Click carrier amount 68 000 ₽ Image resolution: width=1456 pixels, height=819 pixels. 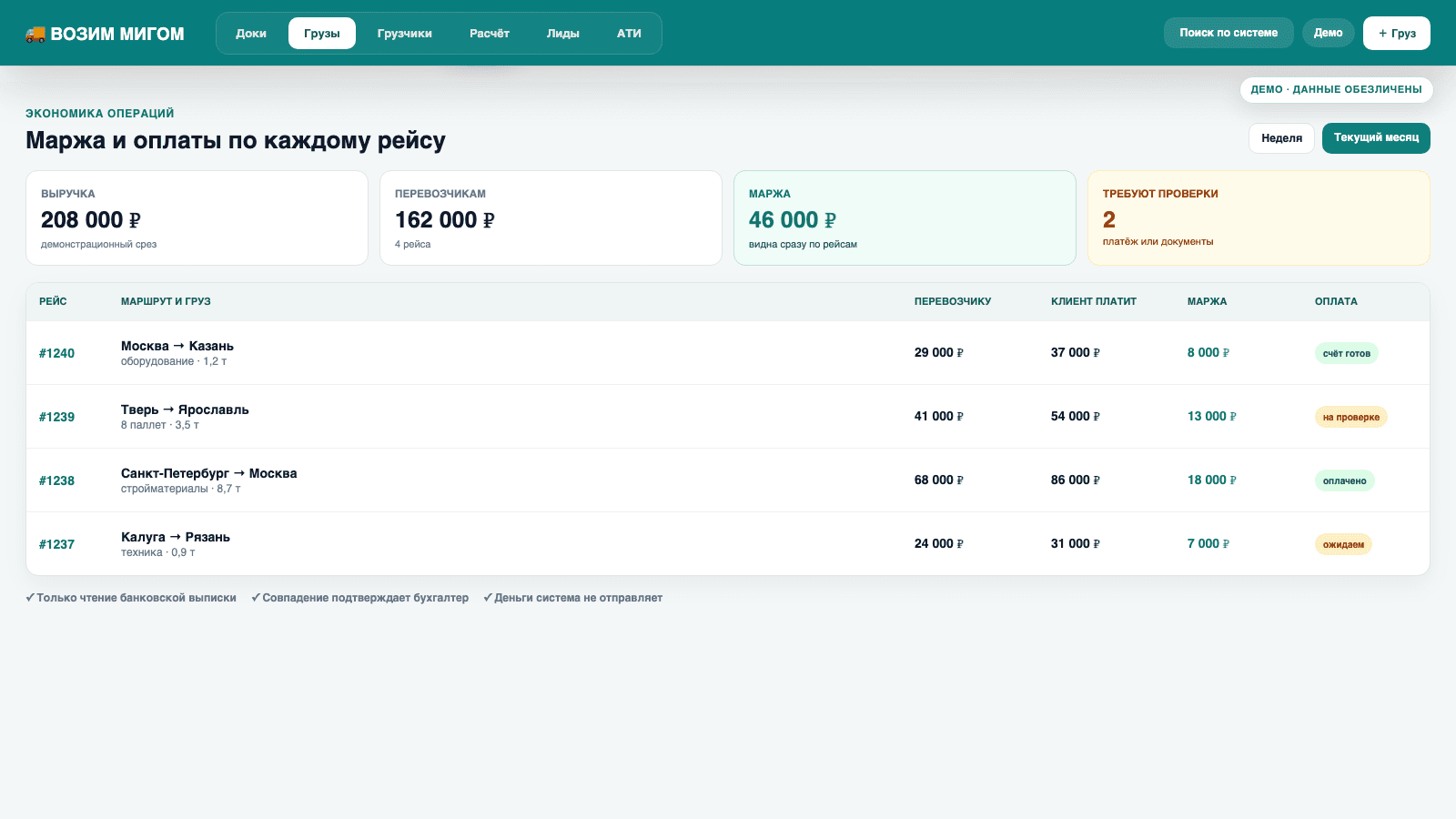[x=939, y=480]
